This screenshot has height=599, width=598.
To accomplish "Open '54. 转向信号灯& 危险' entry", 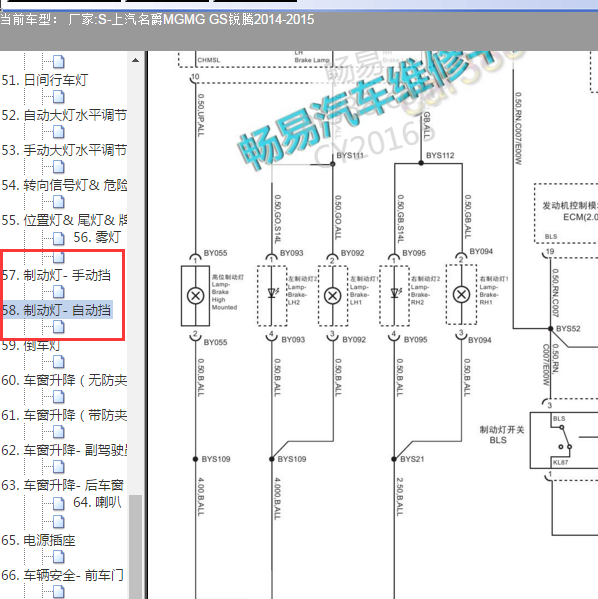I will pos(64,185).
